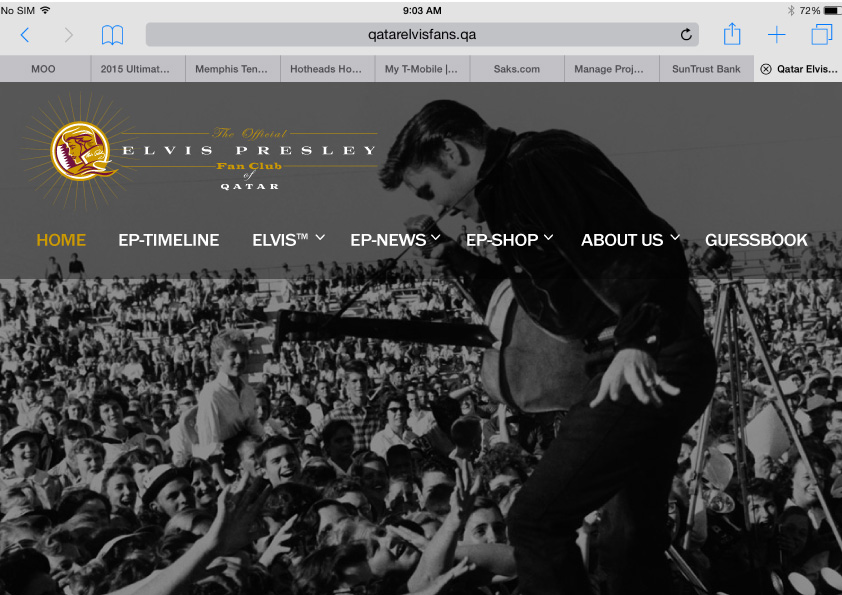Screen dimensions: 842x595
Task: Open the EP-TIMELINE page
Action: (x=169, y=240)
